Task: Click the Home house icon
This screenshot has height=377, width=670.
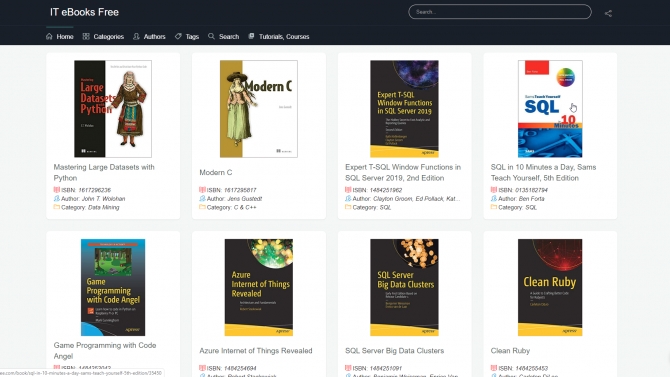Action: pos(49,36)
